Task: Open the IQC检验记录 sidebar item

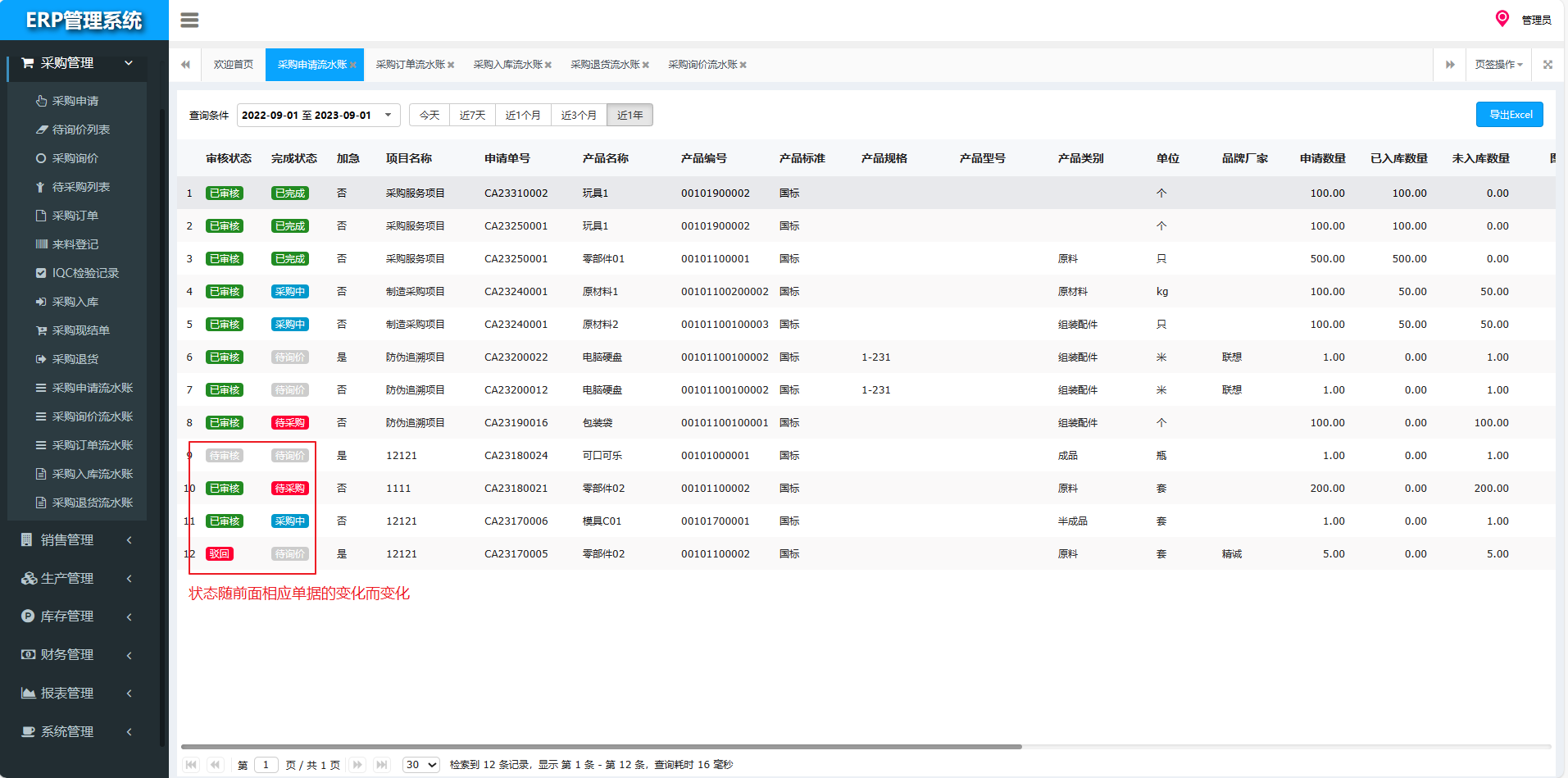Action: 85,273
